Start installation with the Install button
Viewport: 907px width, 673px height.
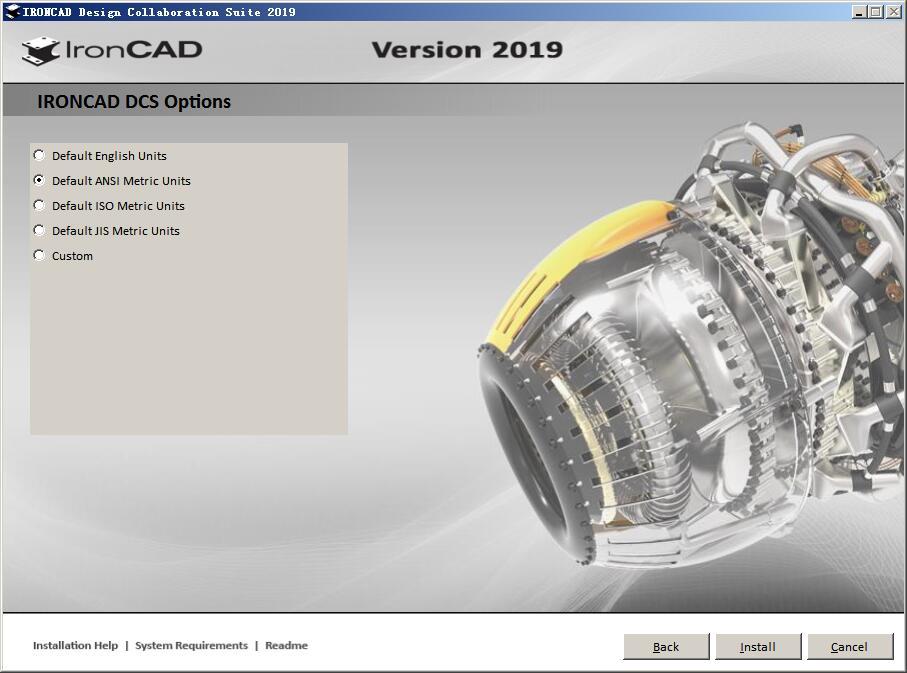(758, 646)
